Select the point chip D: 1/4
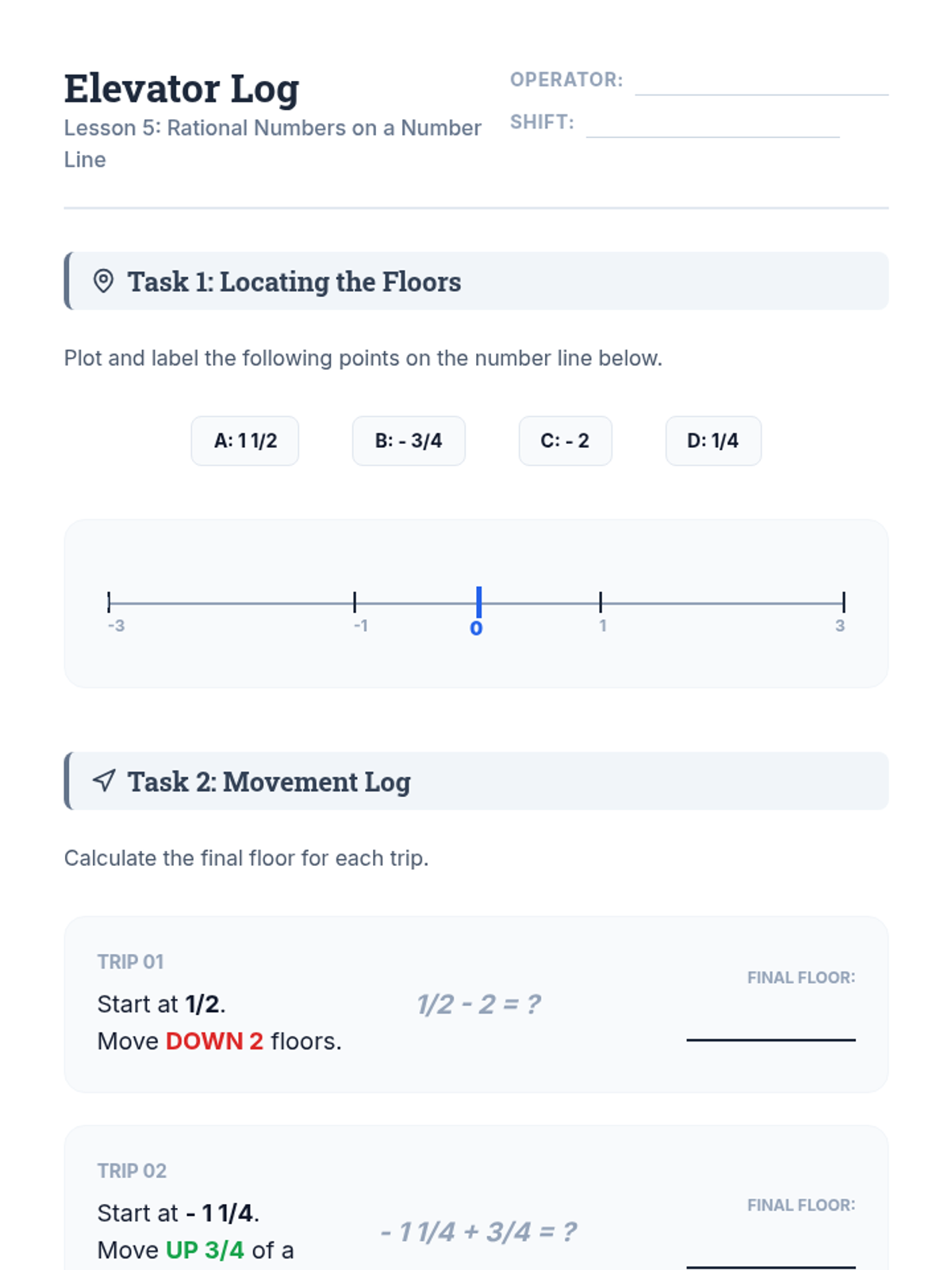 712,441
